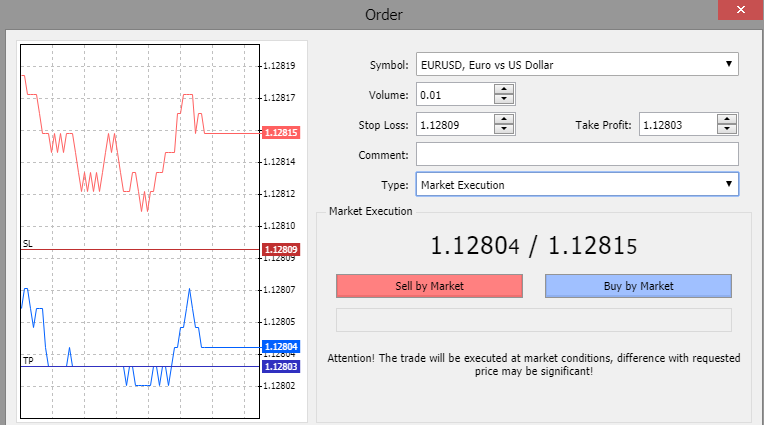764x425 pixels.
Task: Click the TP line on chart
Action: point(140,367)
